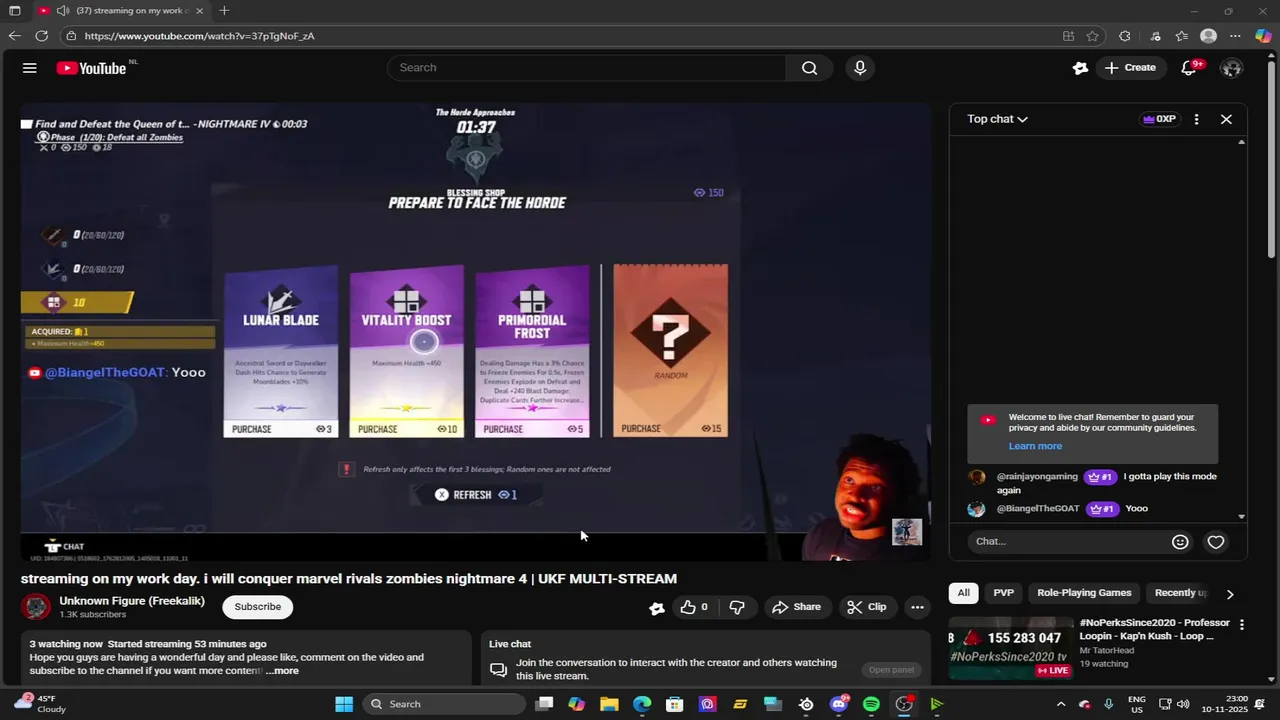Select the Recently uploaded chip
Image resolution: width=1280 pixels, height=720 pixels.
(x=1181, y=593)
